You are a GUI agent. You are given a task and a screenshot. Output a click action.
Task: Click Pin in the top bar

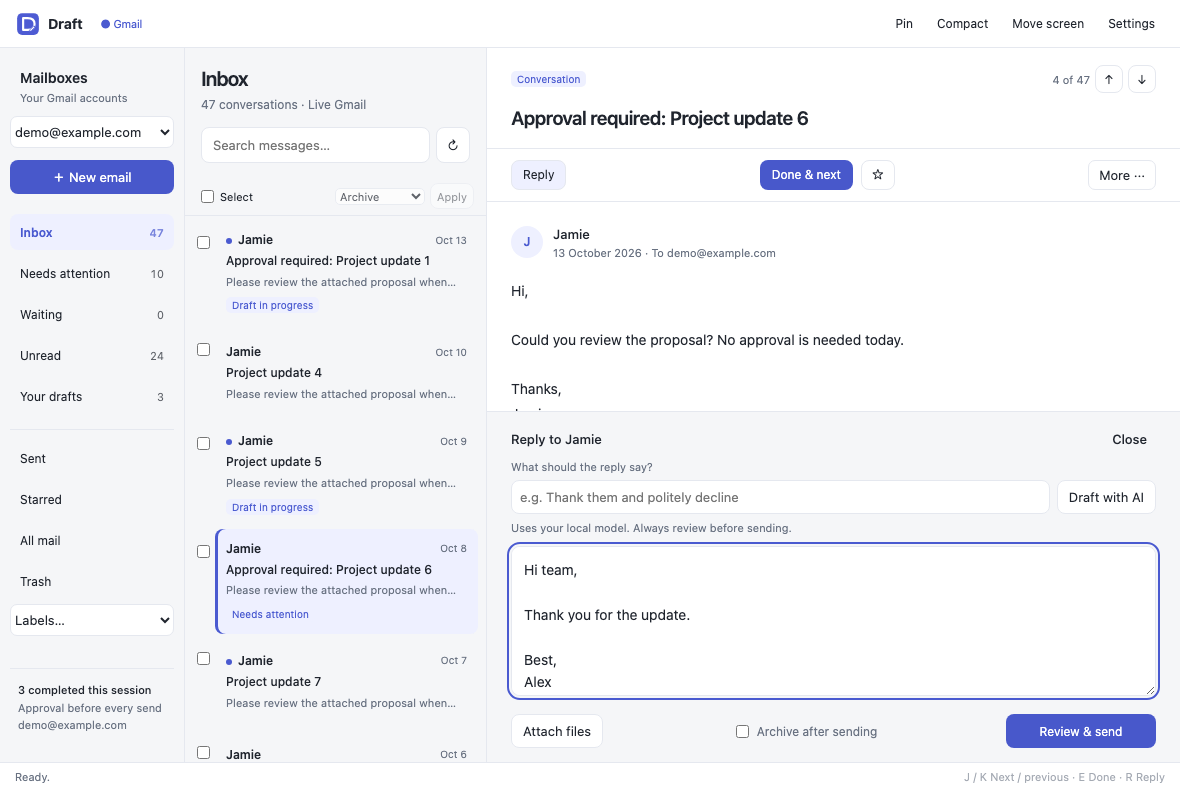click(x=904, y=24)
